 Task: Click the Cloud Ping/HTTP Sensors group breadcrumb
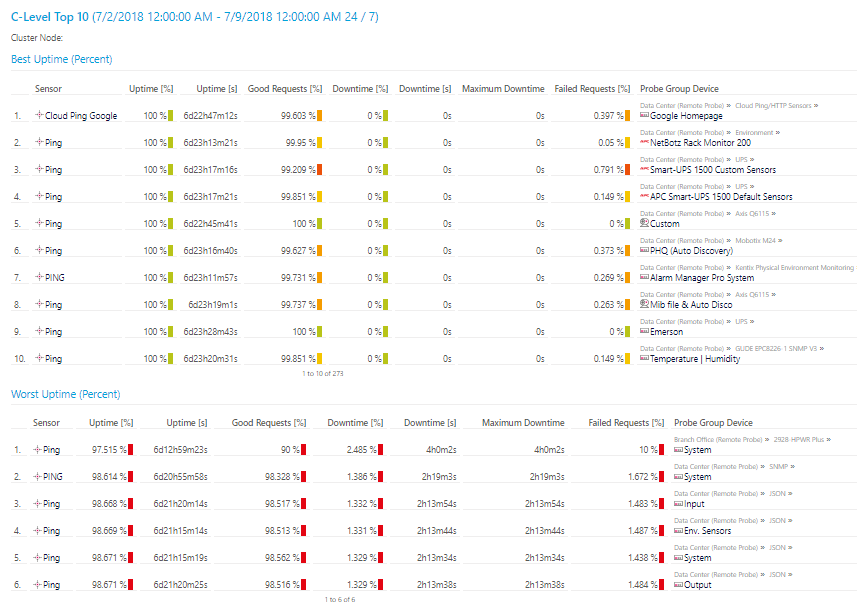pyautogui.click(x=773, y=106)
